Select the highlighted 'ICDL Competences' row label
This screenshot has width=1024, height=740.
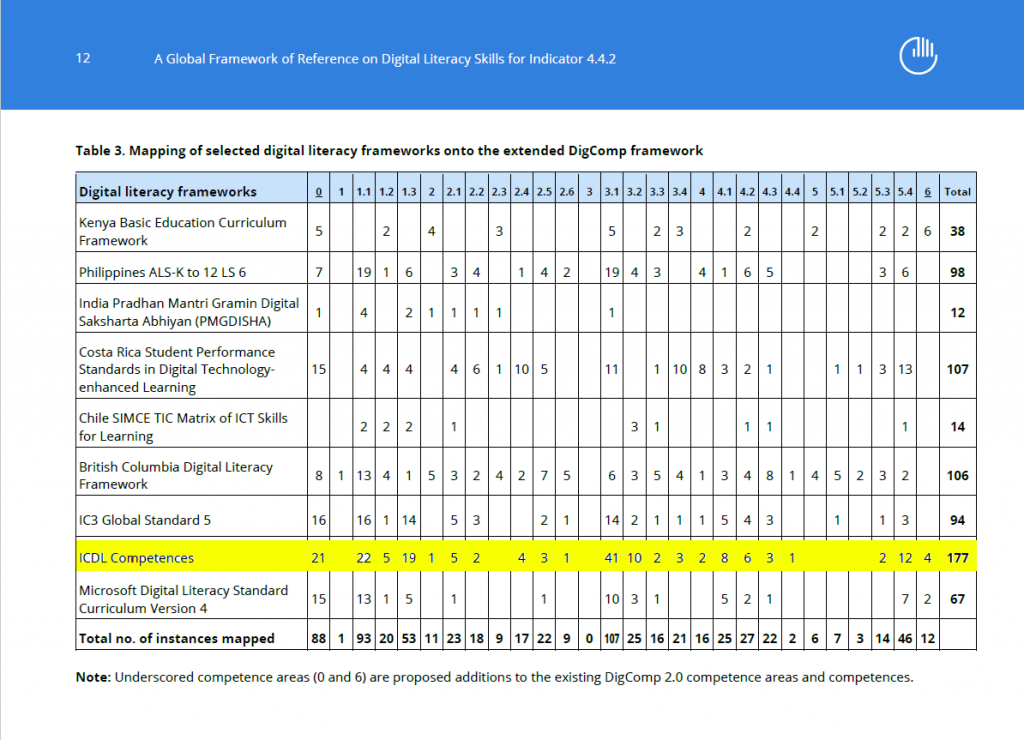click(x=136, y=558)
